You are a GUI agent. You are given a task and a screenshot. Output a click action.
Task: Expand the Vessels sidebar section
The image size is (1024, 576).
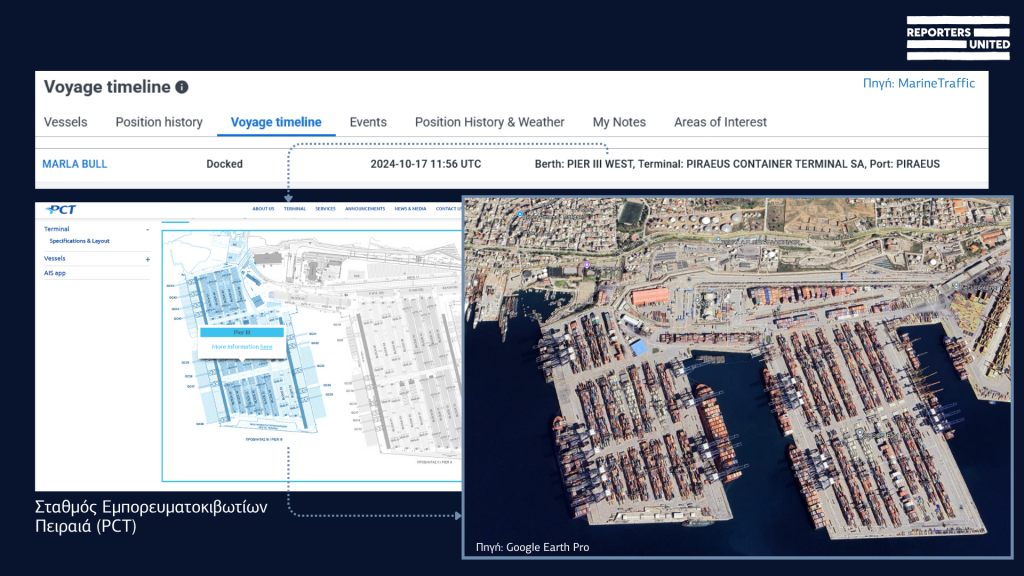[x=148, y=259]
